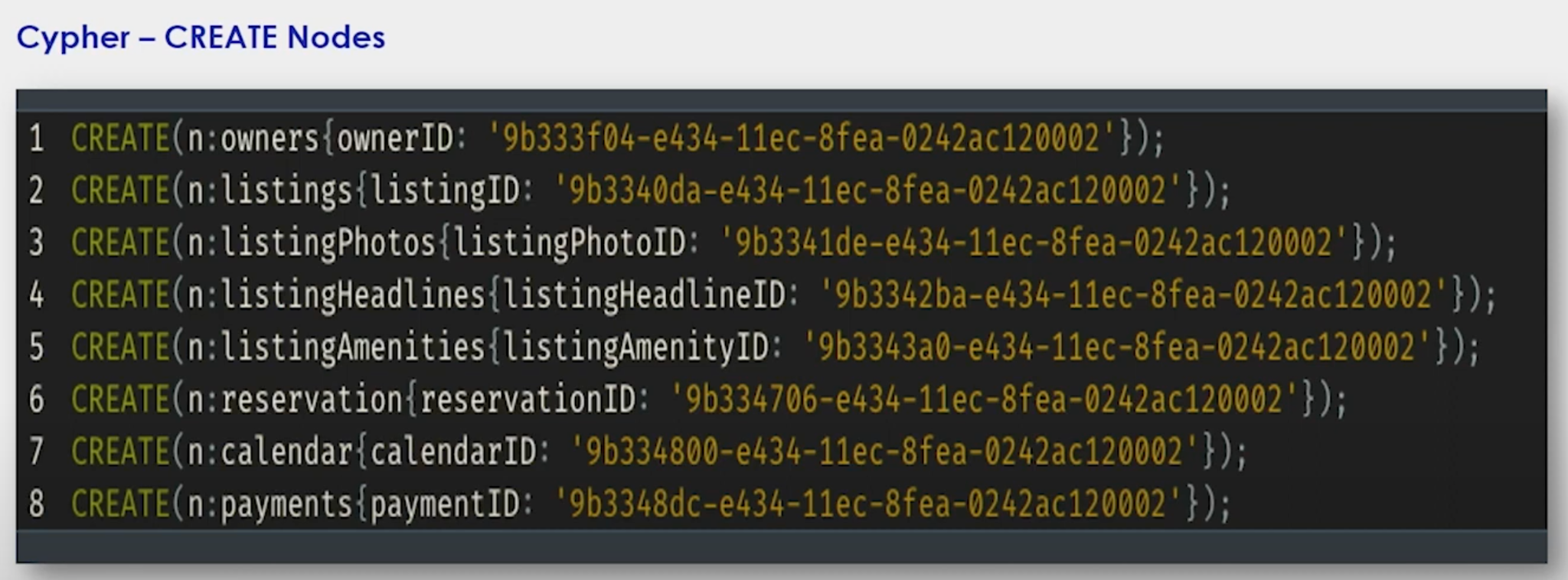Click line number 4 in the code block
The width and height of the screenshot is (1568, 580).
pos(36,295)
